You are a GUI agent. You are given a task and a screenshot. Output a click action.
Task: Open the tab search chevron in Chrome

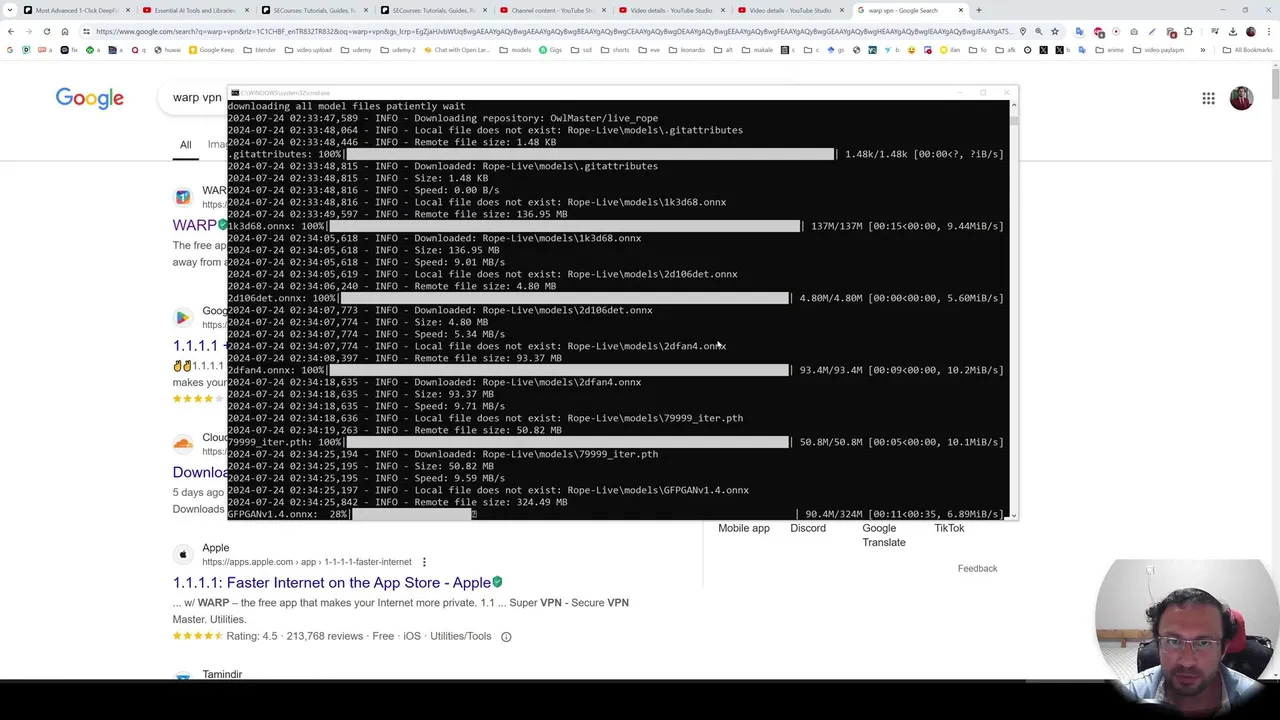pos(11,10)
